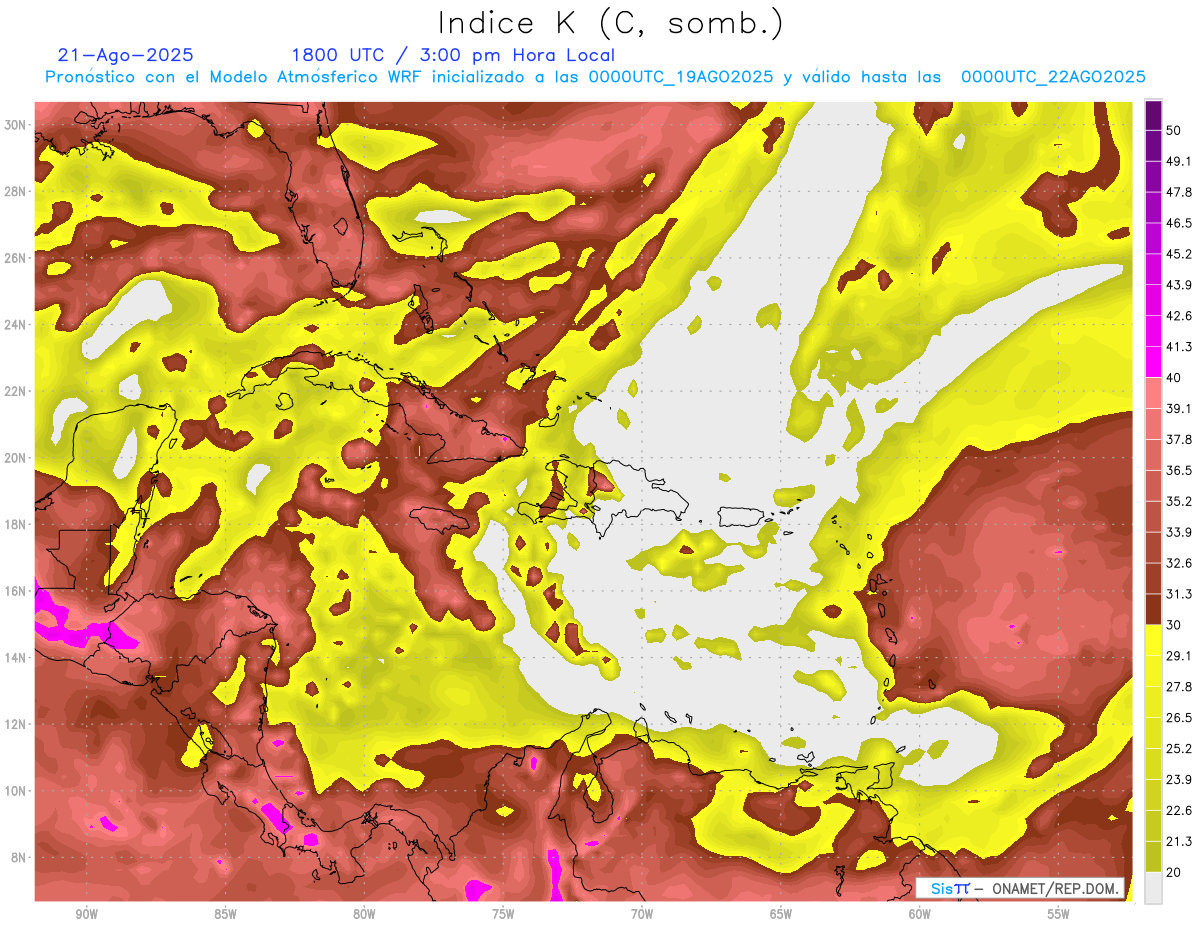This screenshot has width=1200, height=927.
Task: Click legend value "37.8"
Action: (1179, 439)
